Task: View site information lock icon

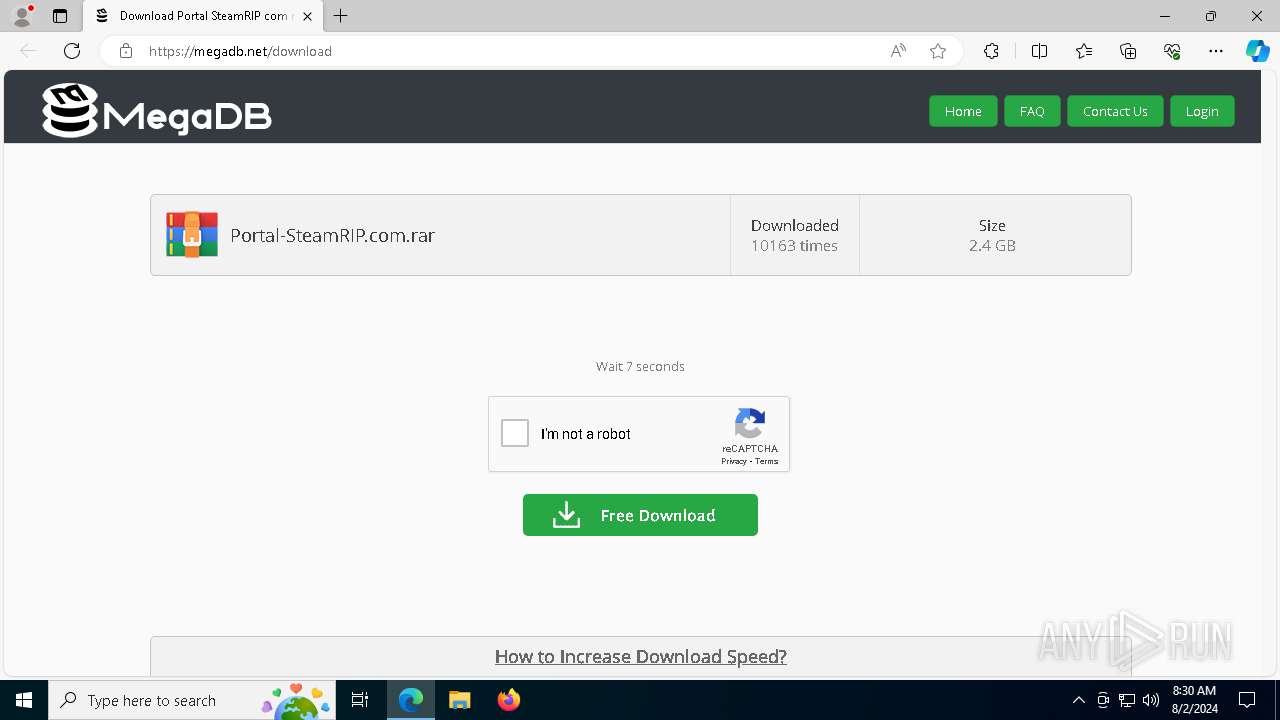Action: (x=126, y=51)
